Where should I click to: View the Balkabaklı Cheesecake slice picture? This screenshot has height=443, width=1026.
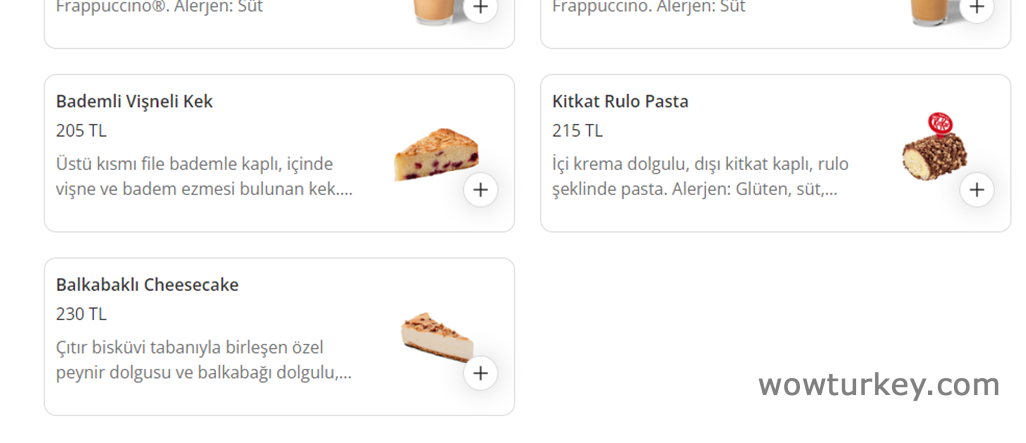coord(437,335)
